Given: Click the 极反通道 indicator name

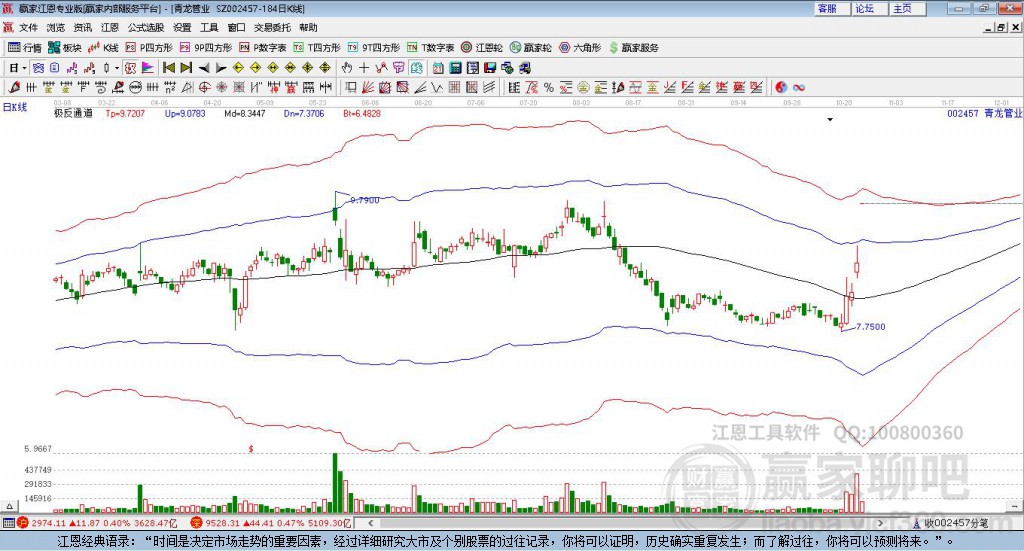Looking at the screenshot, I should pyautogui.click(x=73, y=113).
